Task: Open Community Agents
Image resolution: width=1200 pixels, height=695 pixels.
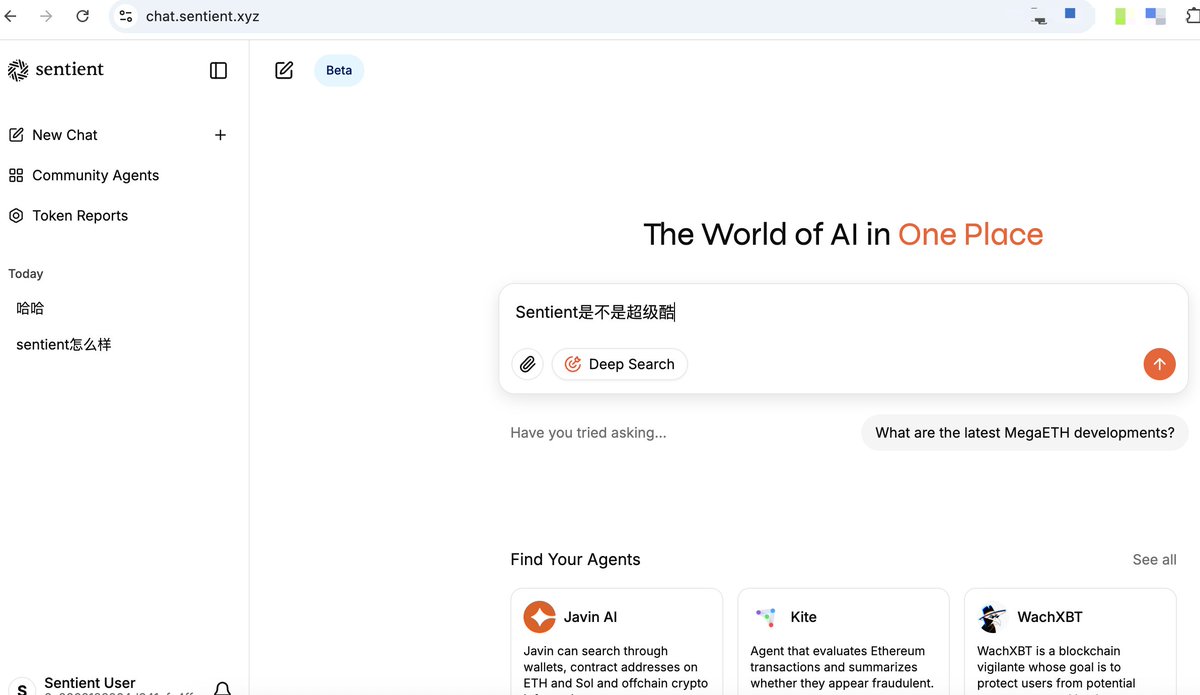Action: (x=84, y=175)
